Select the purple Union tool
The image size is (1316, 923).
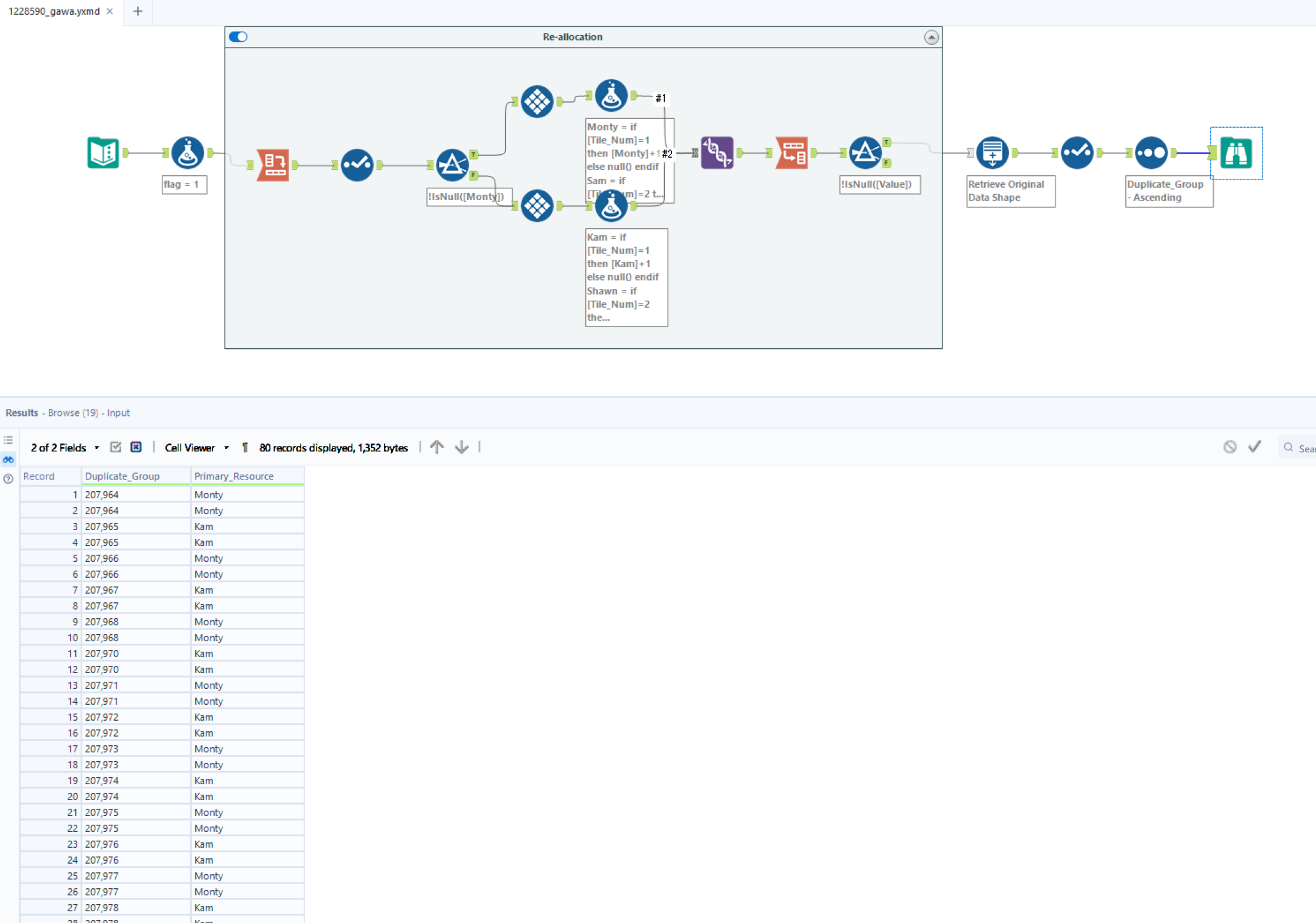pyautogui.click(x=717, y=153)
